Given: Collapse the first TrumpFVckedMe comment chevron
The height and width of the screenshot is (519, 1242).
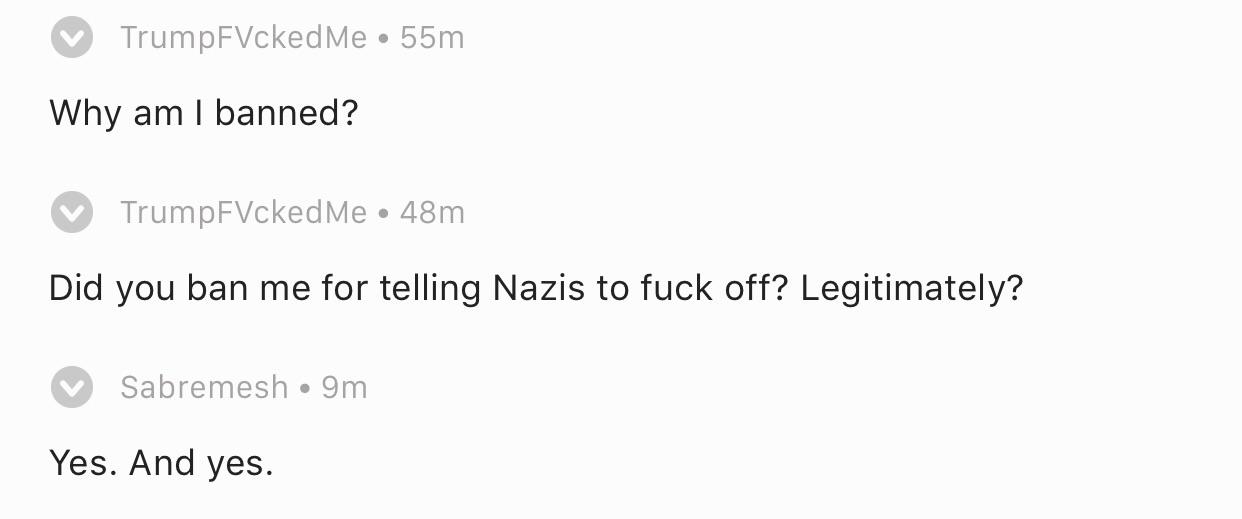Looking at the screenshot, I should point(72,38).
